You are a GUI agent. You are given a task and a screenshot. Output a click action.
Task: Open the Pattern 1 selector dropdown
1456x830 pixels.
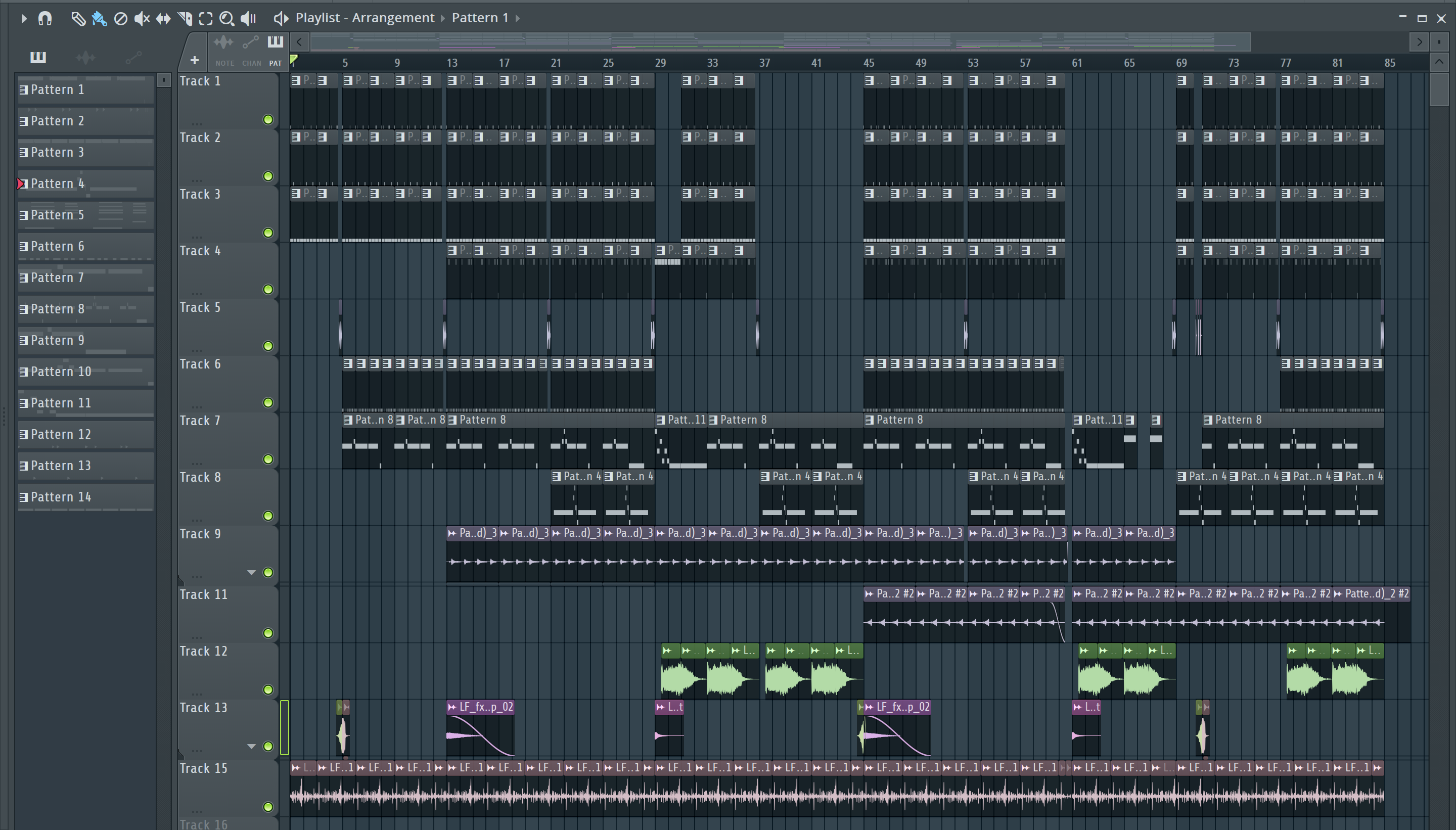(479, 18)
